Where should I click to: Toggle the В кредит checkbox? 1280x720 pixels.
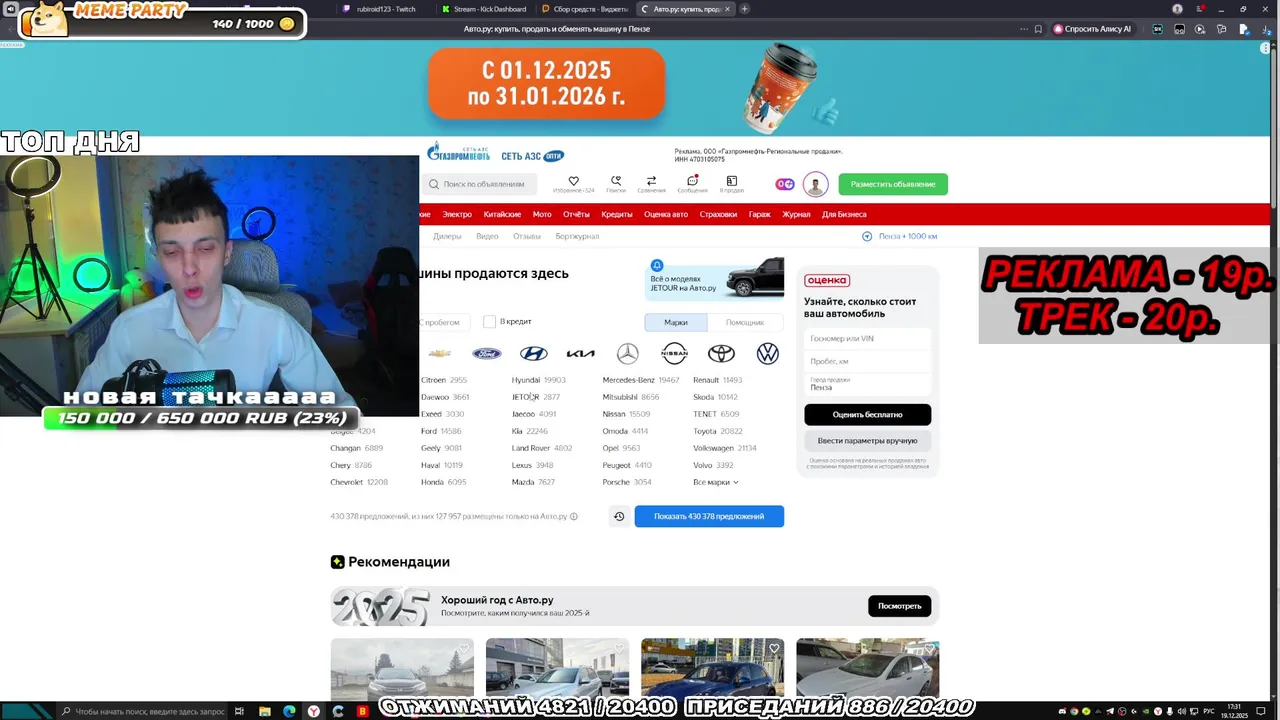489,321
